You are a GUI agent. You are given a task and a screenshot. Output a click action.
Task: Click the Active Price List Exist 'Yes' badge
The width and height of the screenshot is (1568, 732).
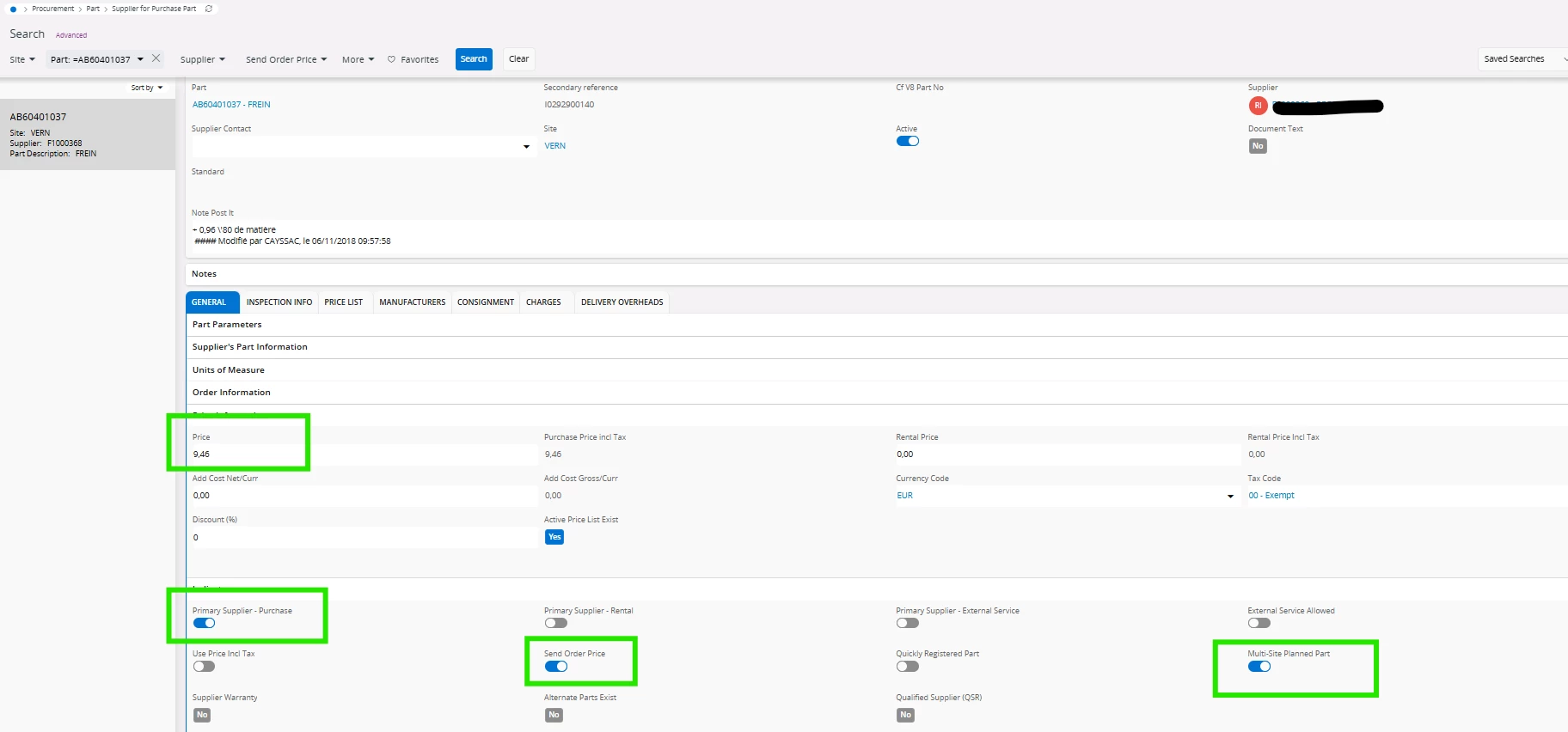pos(554,537)
